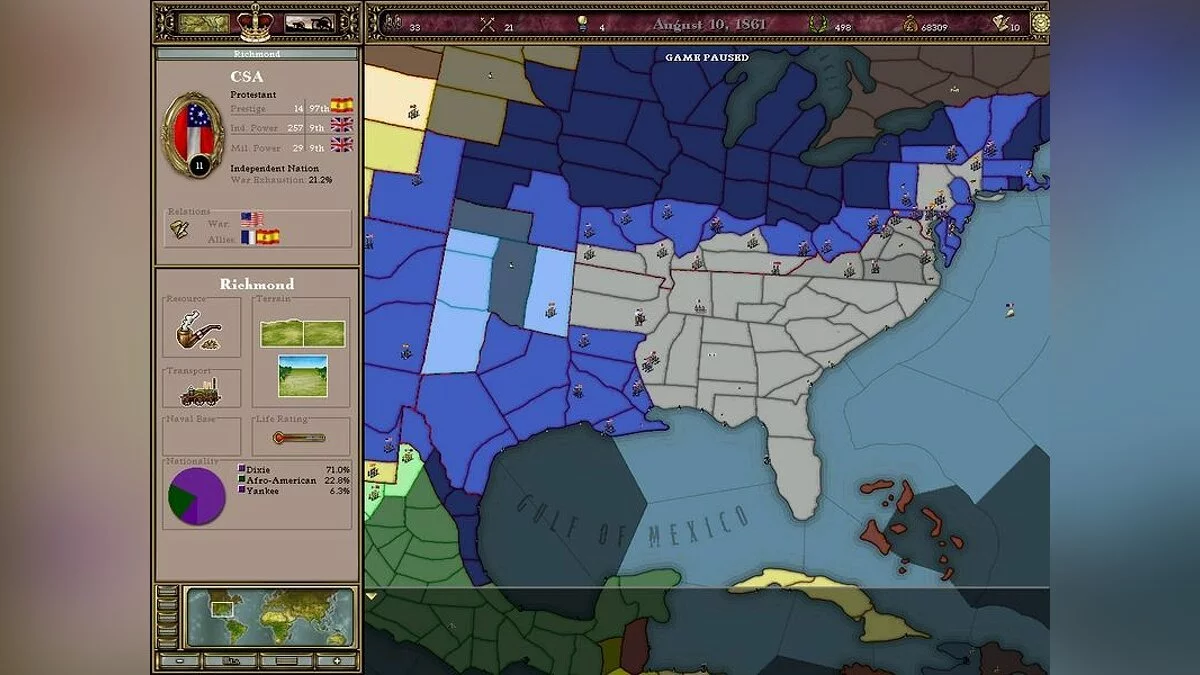1200x675 pixels.
Task: Select the fourth map mode button beside the minimap
Action: pos(168,630)
